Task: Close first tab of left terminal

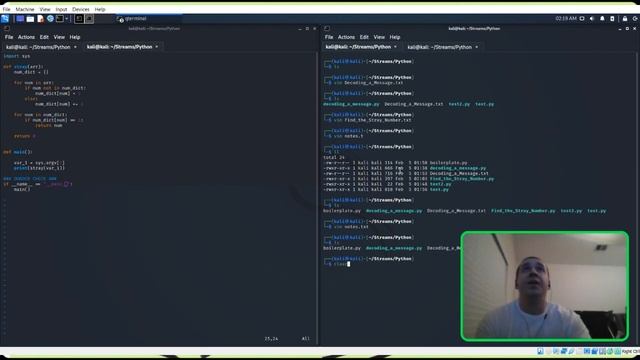Action: [75, 47]
